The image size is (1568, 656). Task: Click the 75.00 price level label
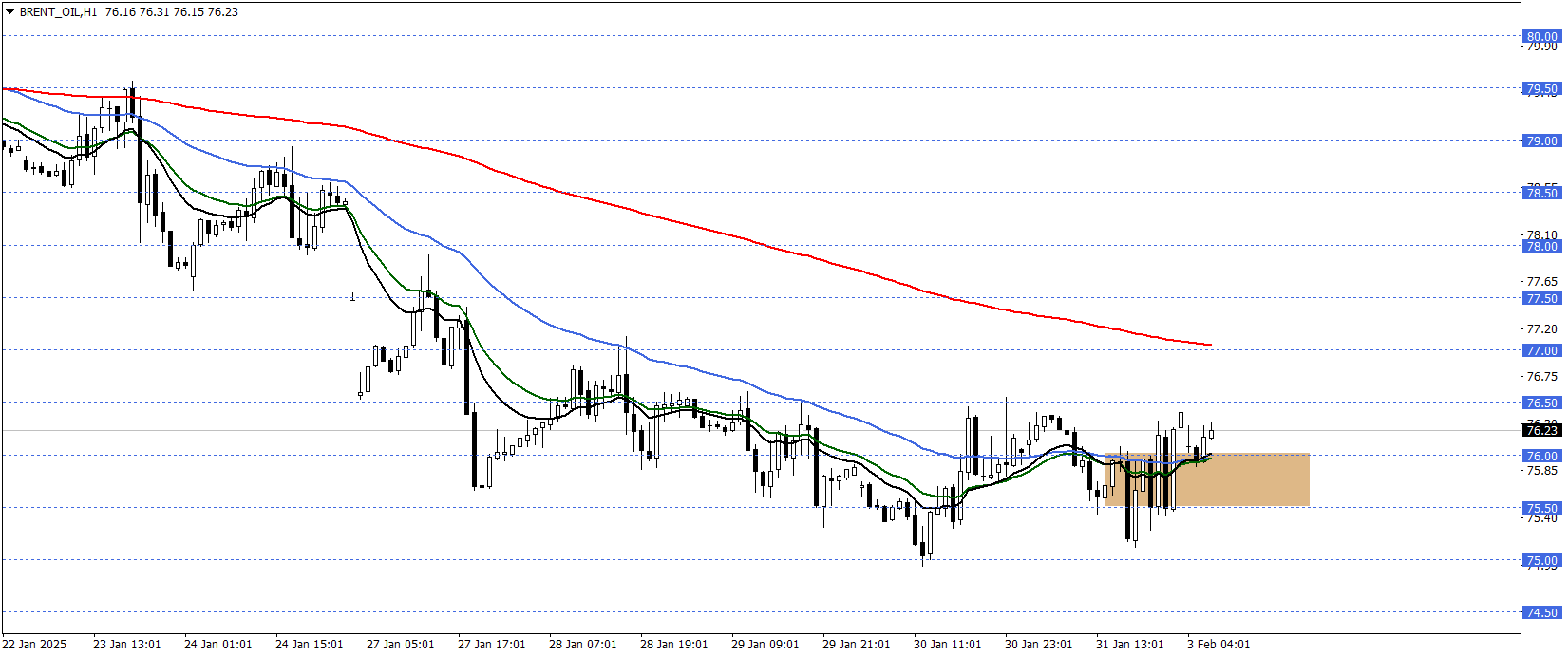[1541, 560]
